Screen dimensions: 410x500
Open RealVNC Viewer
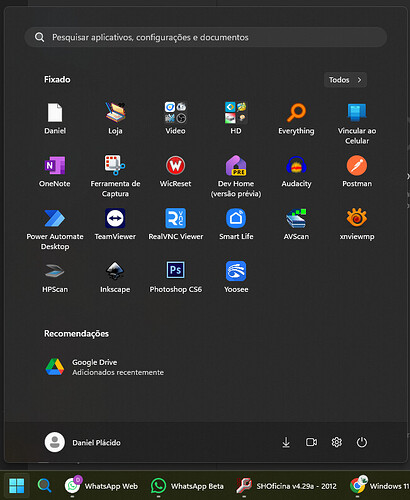pyautogui.click(x=176, y=224)
